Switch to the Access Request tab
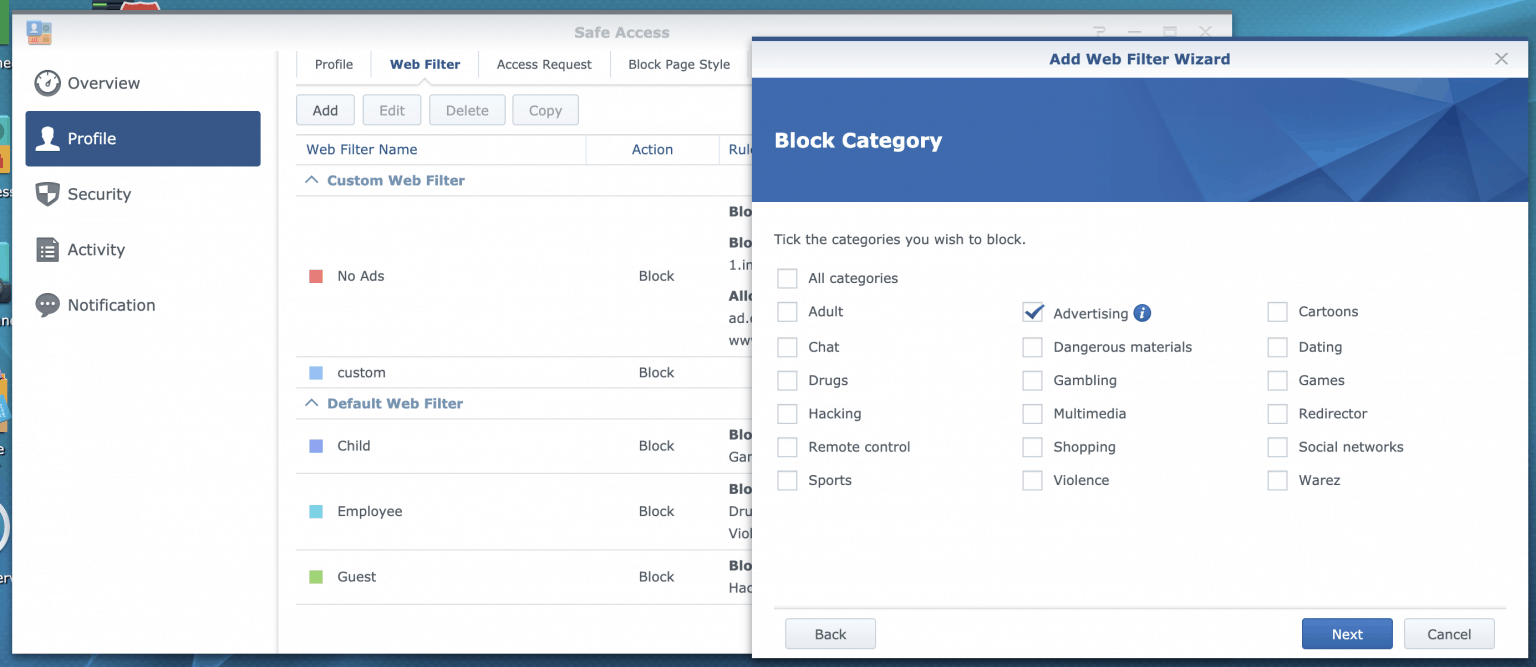Image resolution: width=1536 pixels, height=667 pixels. pos(543,64)
